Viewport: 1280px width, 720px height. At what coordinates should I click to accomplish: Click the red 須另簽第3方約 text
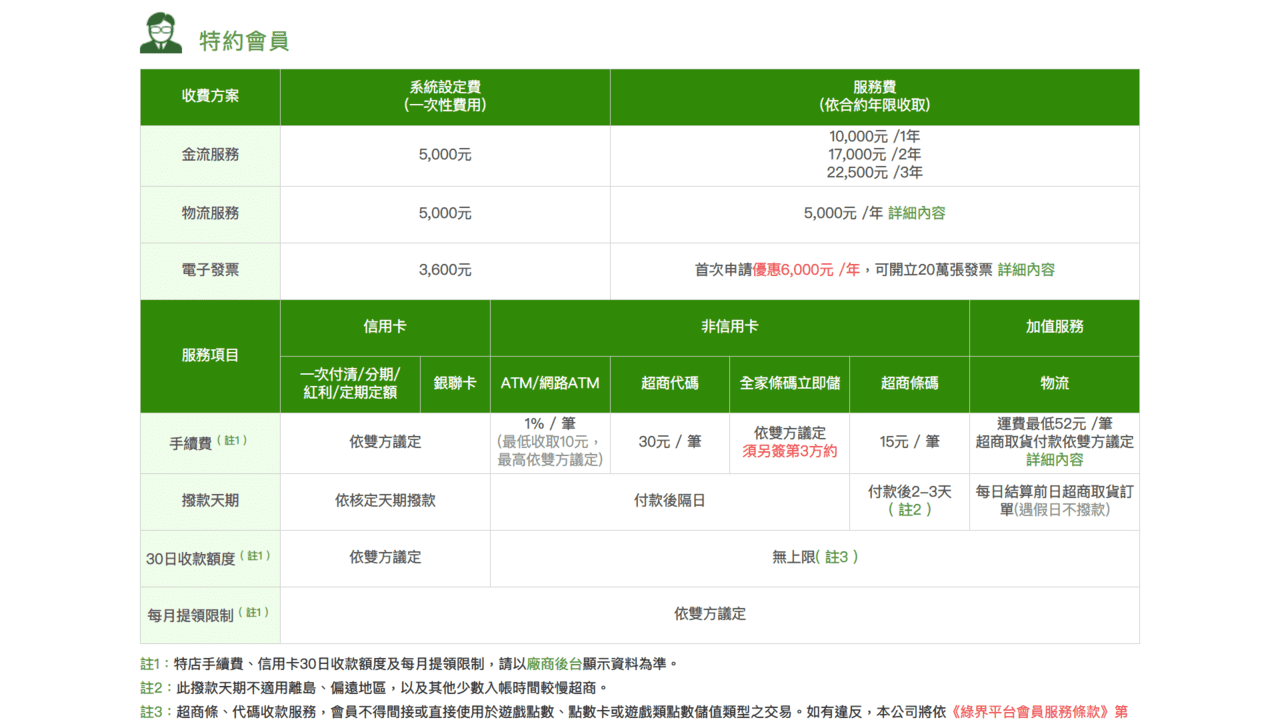pyautogui.click(x=789, y=451)
